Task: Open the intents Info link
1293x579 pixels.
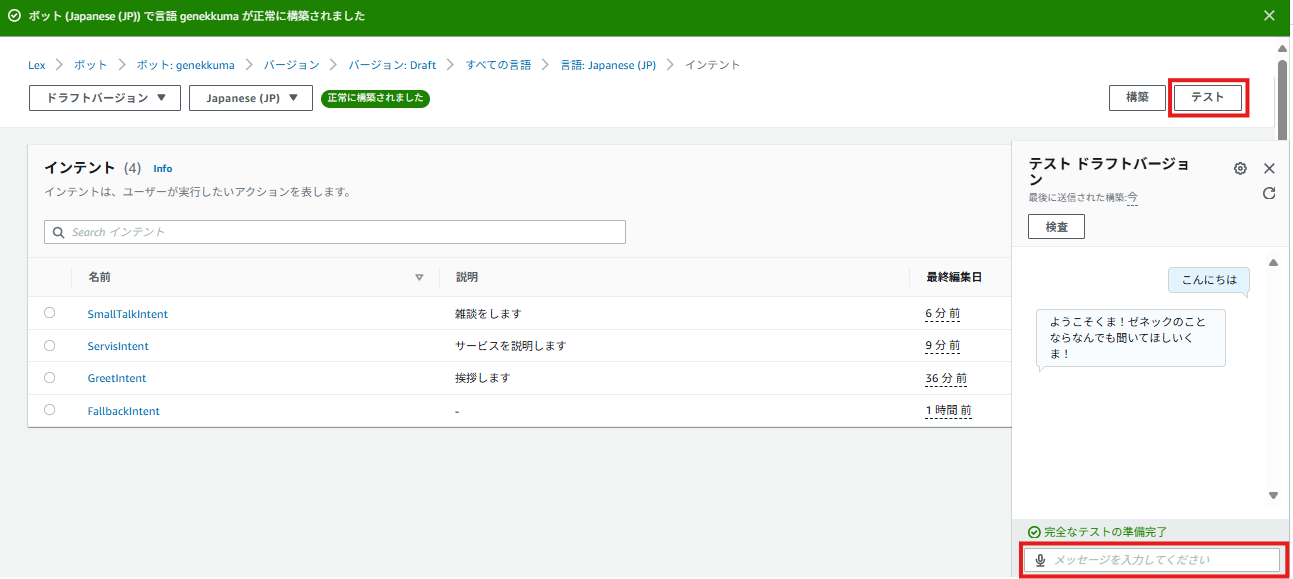Action: coord(163,169)
